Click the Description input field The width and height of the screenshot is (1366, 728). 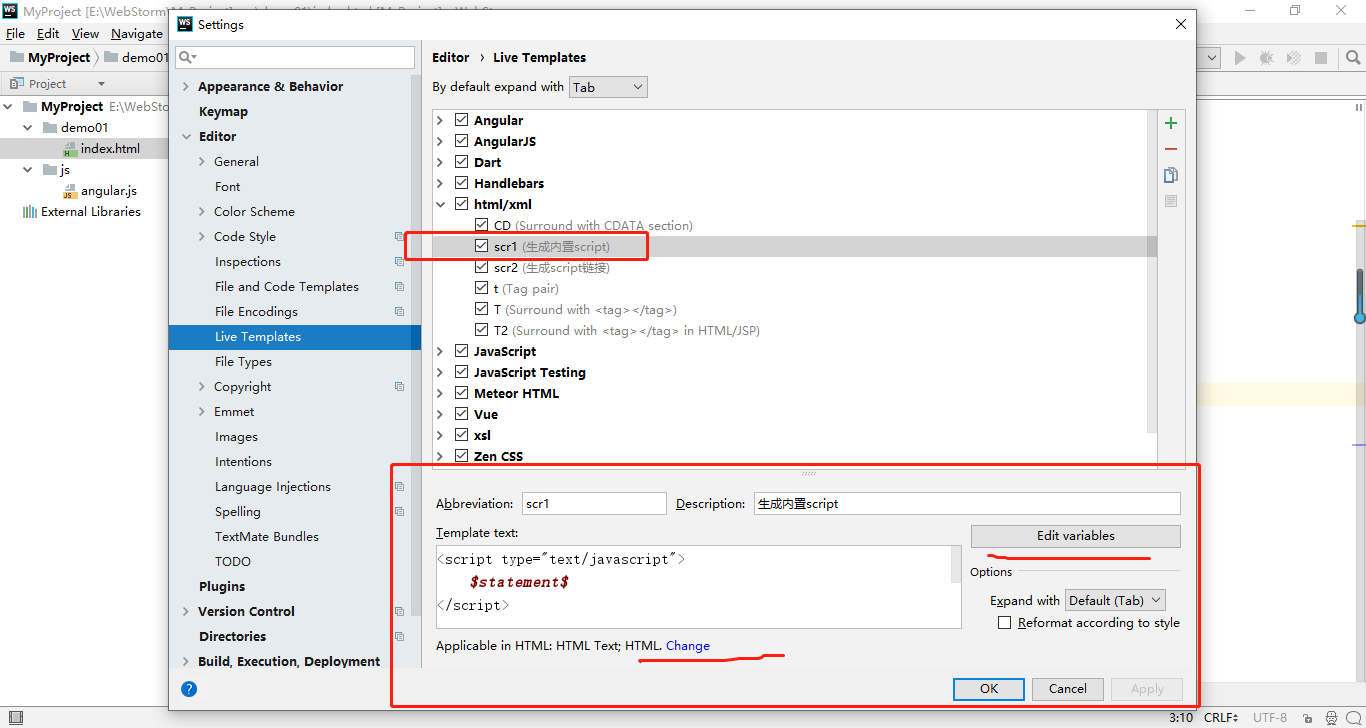pyautogui.click(x=967, y=504)
